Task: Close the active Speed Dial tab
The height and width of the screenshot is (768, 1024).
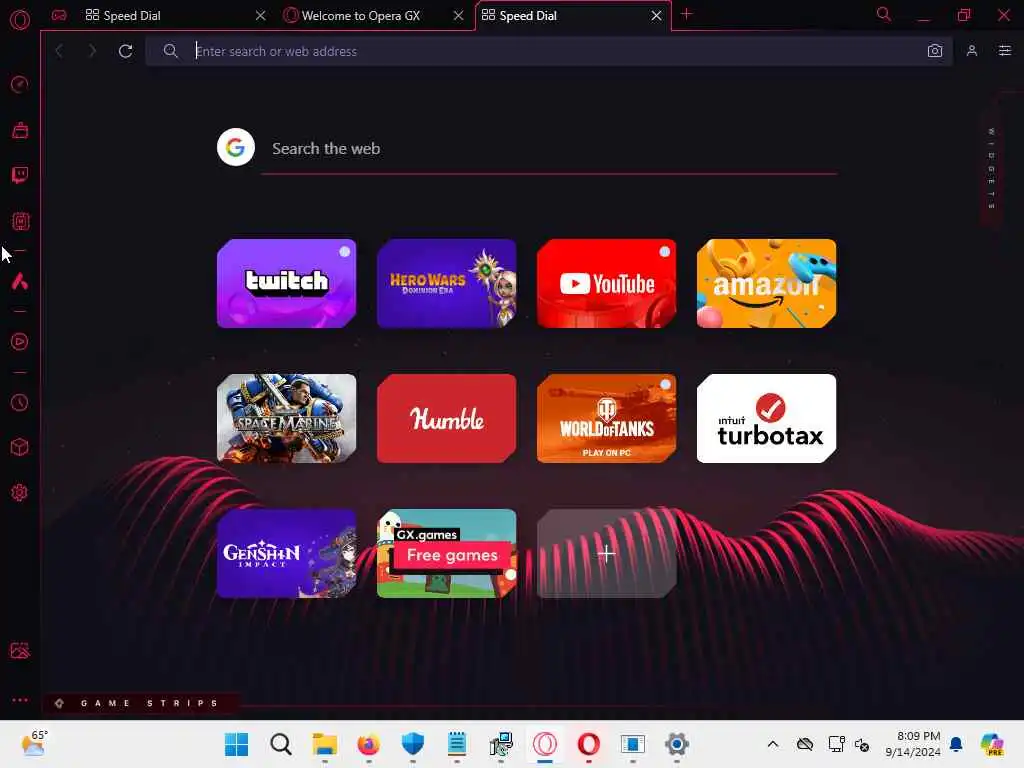Action: click(656, 16)
